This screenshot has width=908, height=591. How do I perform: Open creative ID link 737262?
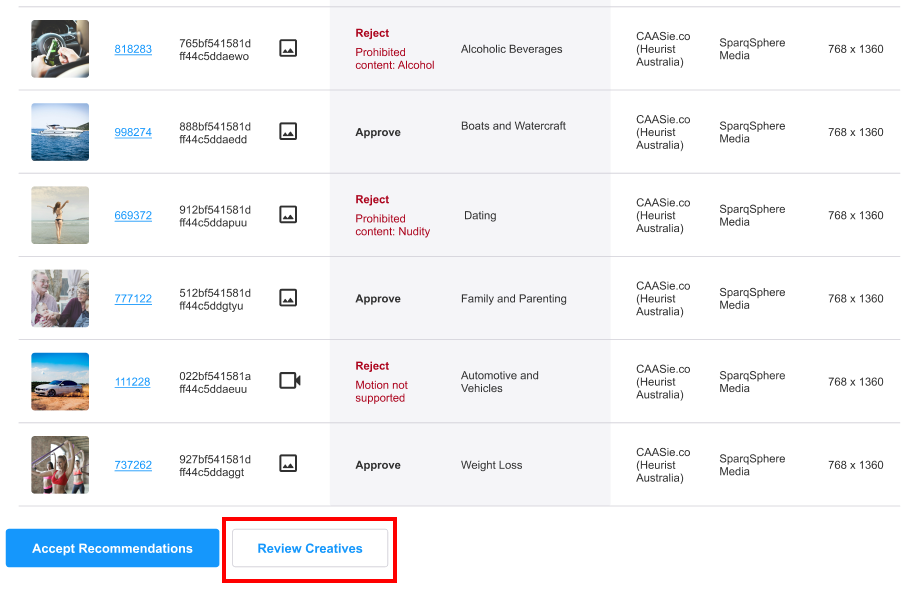point(133,466)
